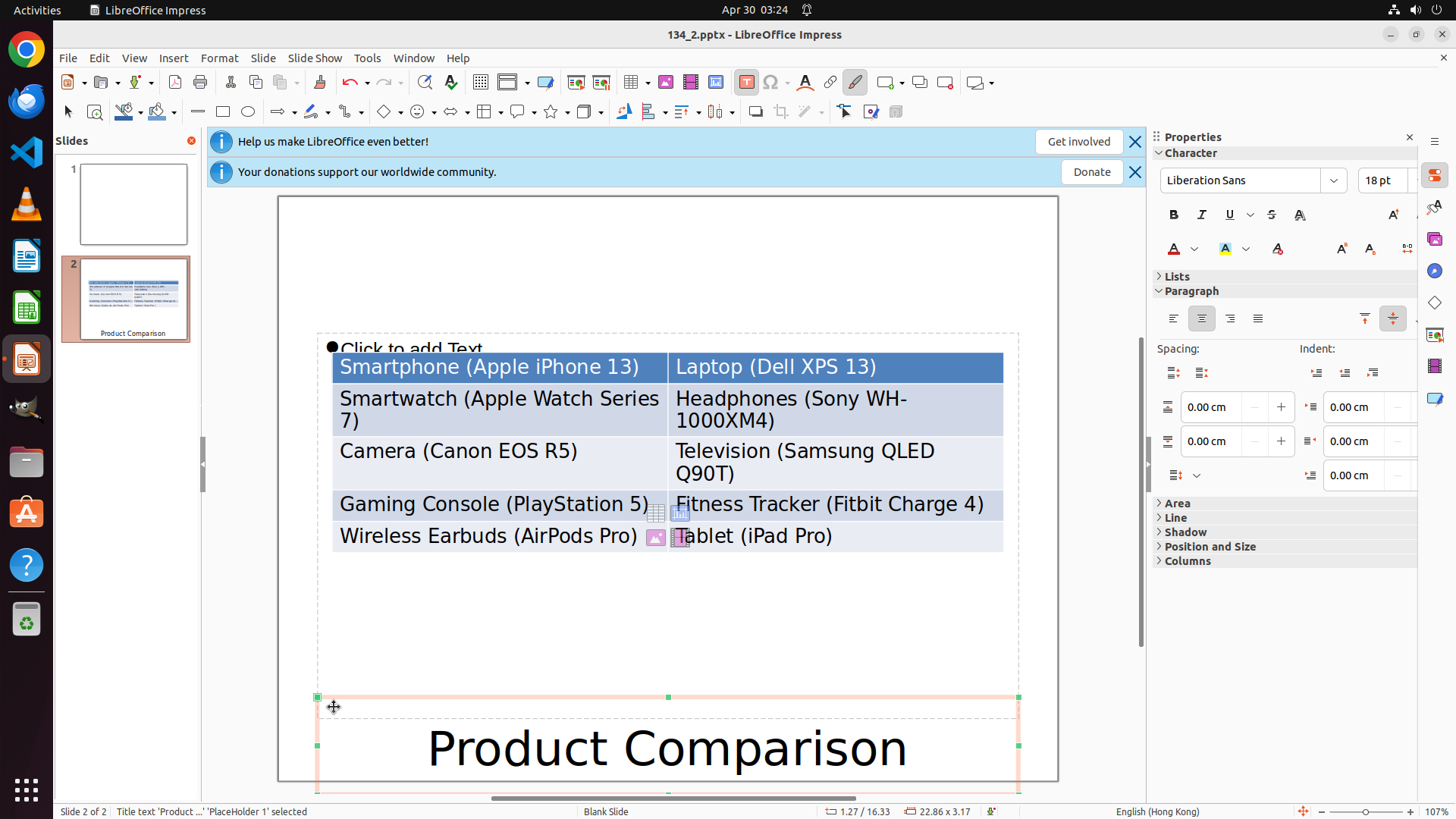Insert an image using toolbar icon

click(666, 83)
